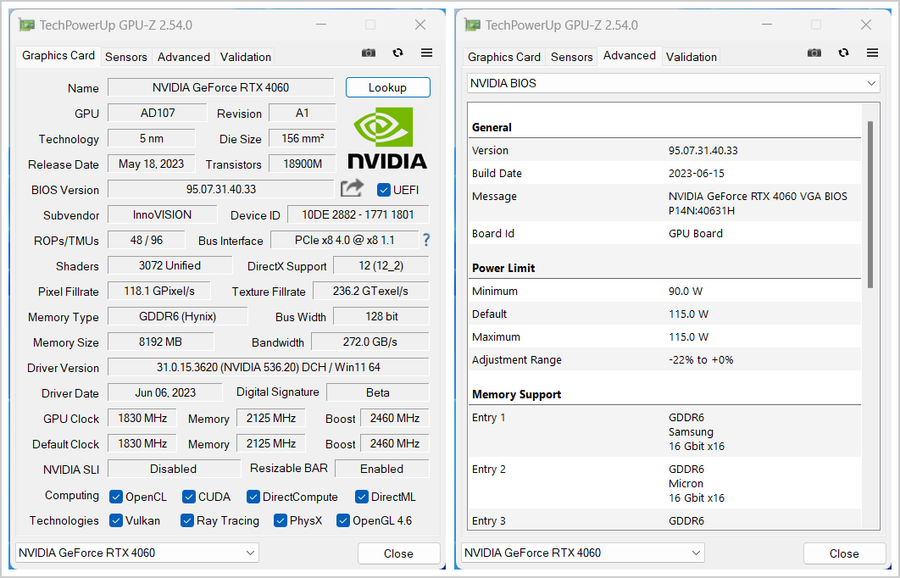This screenshot has height=578, width=900.
Task: Expand GPU selector dropdown in left window
Action: pos(136,552)
